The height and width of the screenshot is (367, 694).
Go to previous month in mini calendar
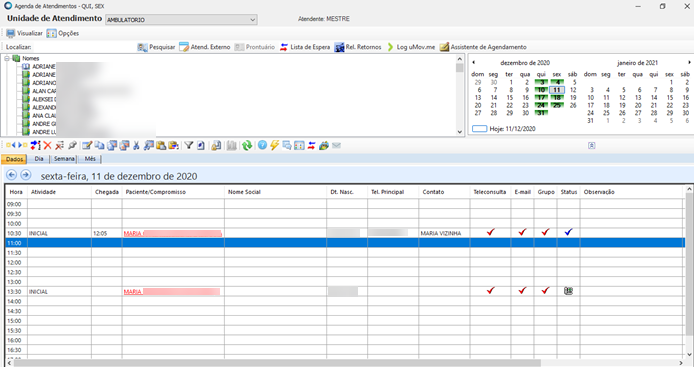coord(474,62)
